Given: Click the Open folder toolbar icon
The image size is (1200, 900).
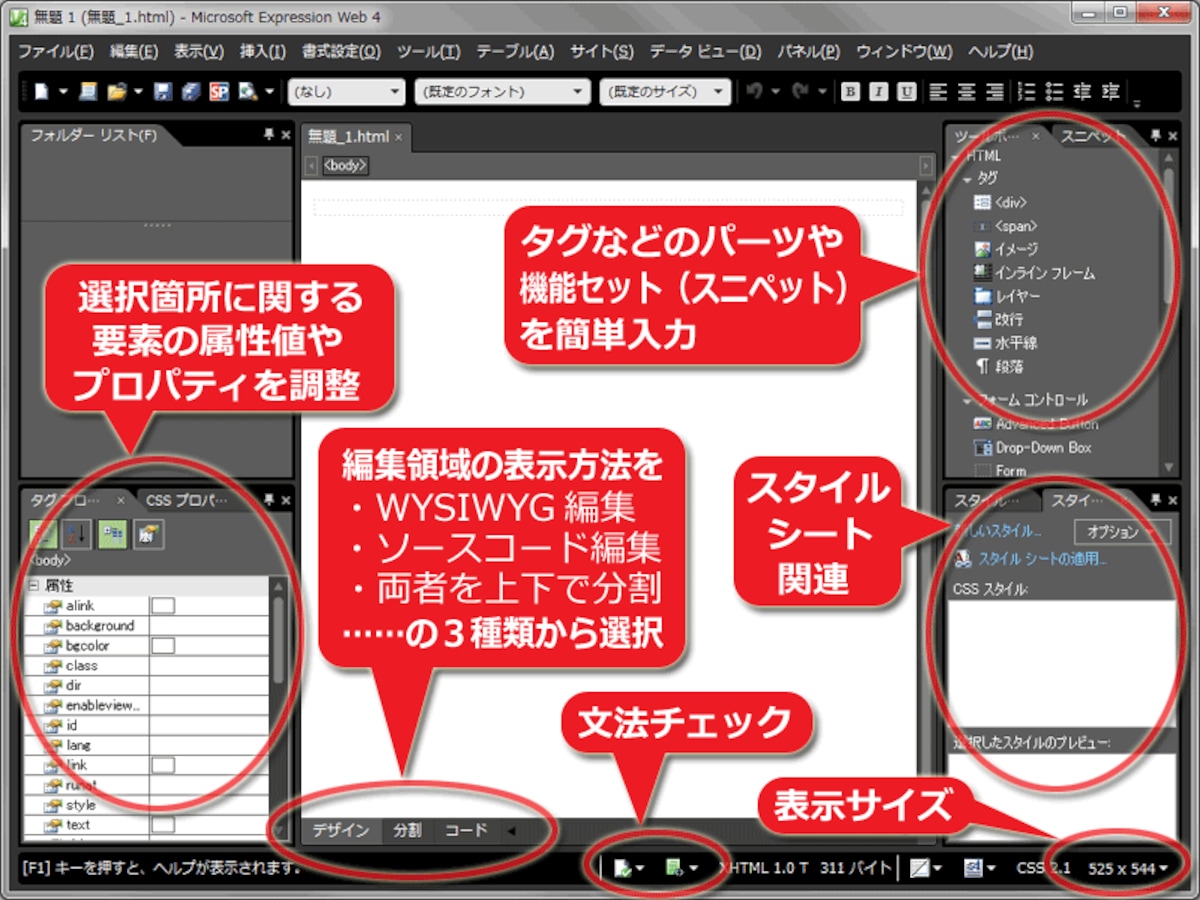Looking at the screenshot, I should pyautogui.click(x=116, y=92).
